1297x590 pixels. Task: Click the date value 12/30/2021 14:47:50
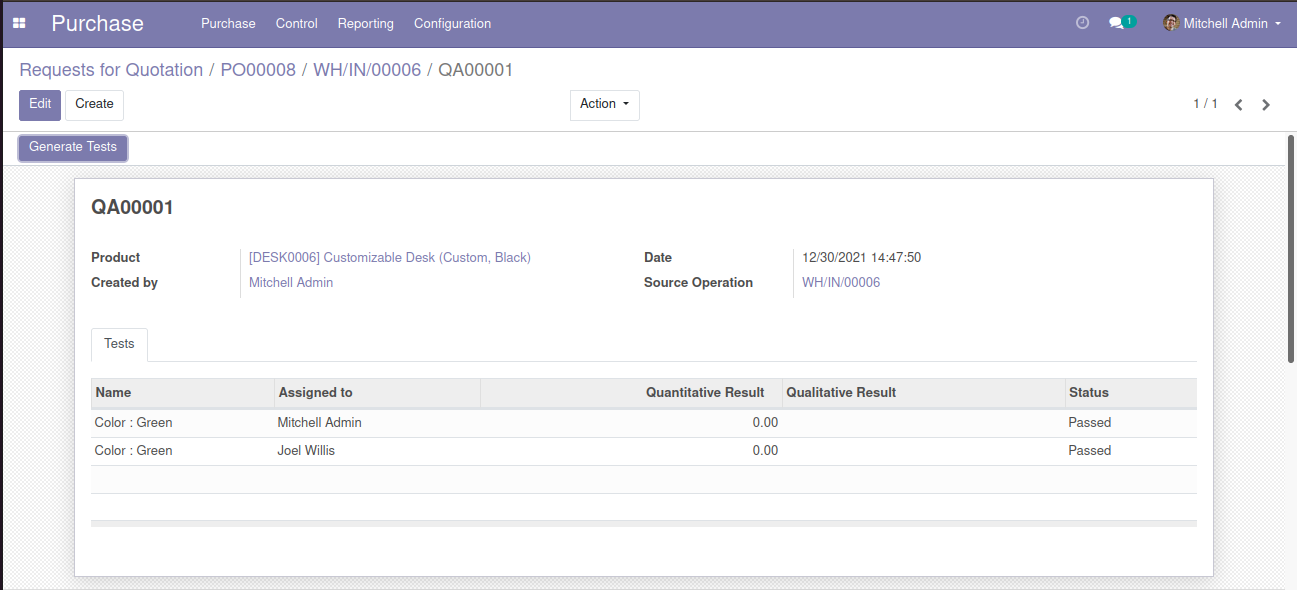point(861,257)
